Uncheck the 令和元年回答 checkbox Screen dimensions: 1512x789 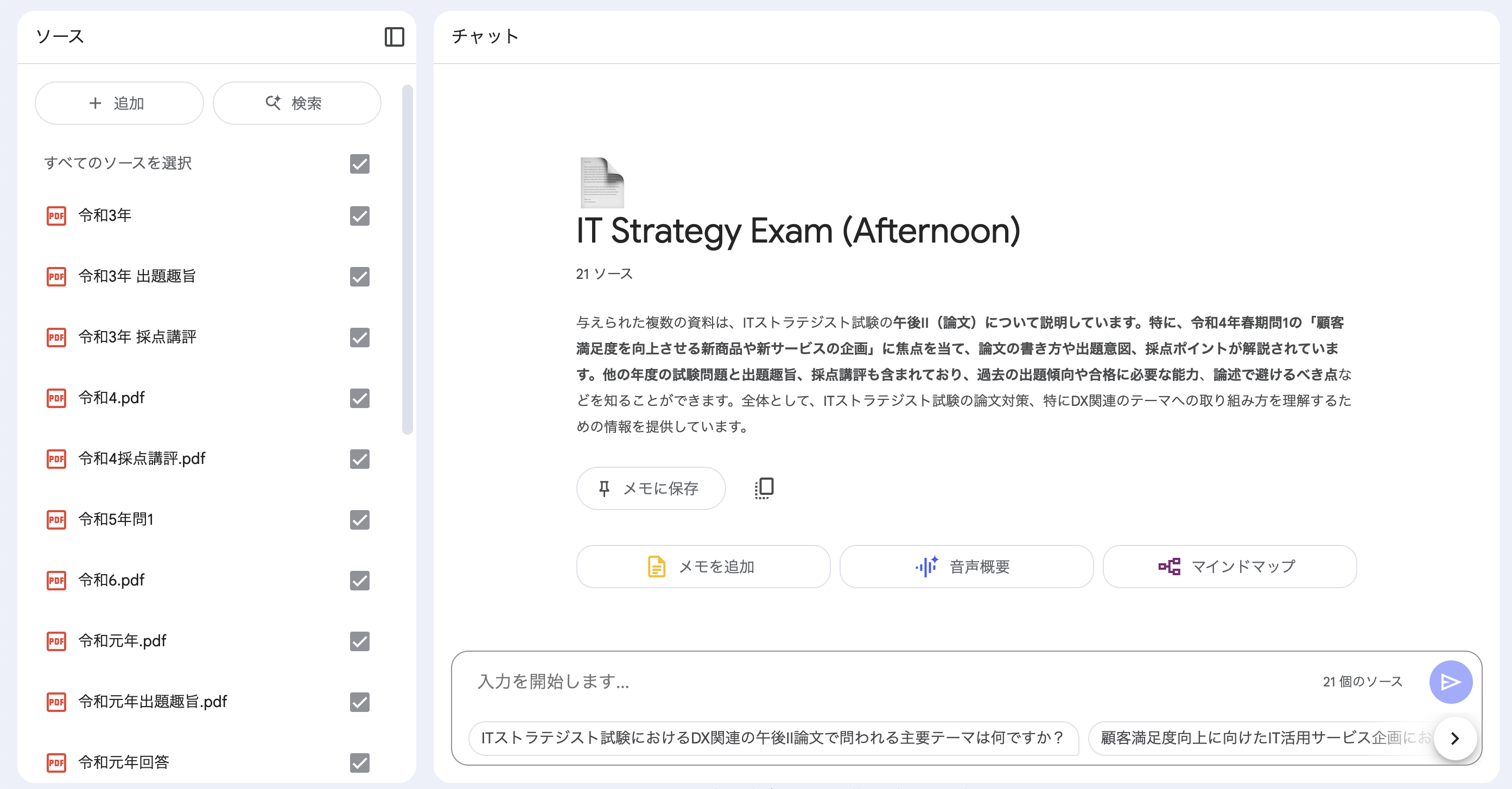pyautogui.click(x=360, y=762)
